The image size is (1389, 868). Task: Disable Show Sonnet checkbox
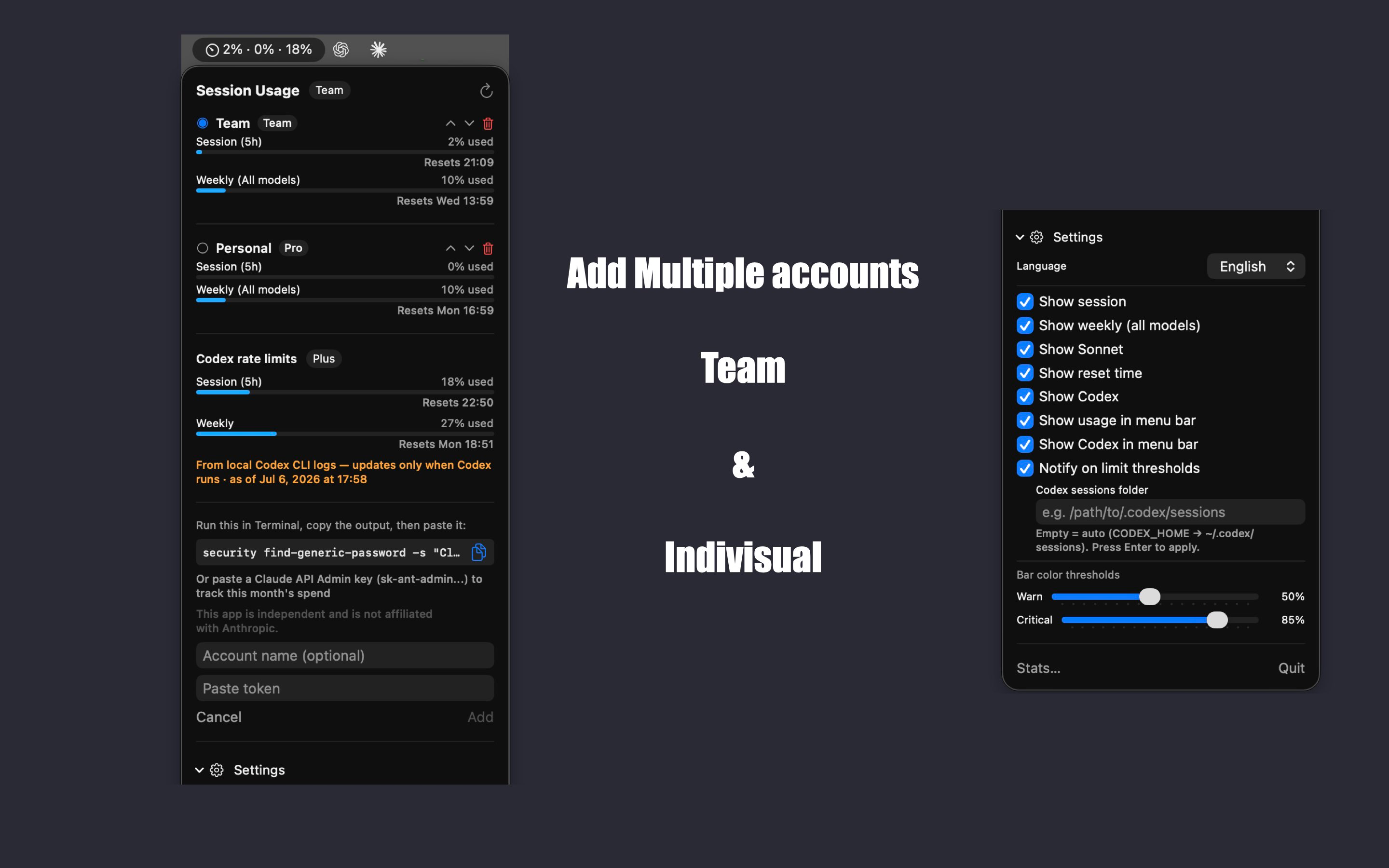click(x=1025, y=349)
